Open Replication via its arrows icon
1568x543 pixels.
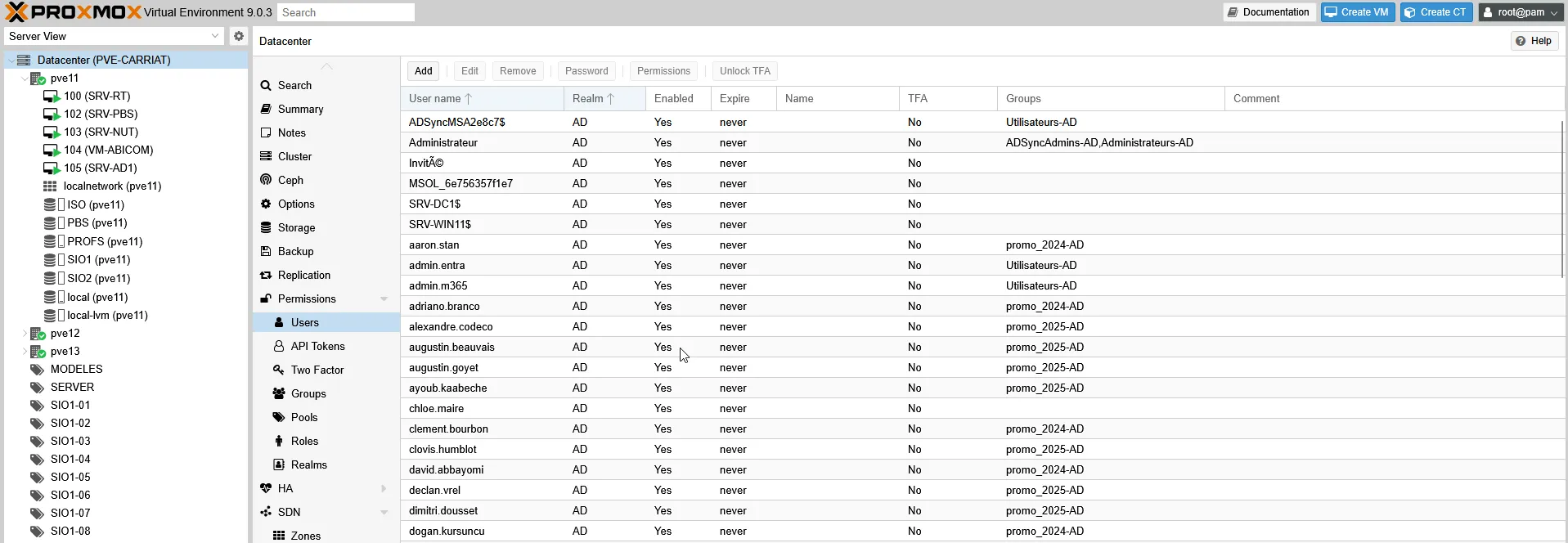[x=266, y=275]
